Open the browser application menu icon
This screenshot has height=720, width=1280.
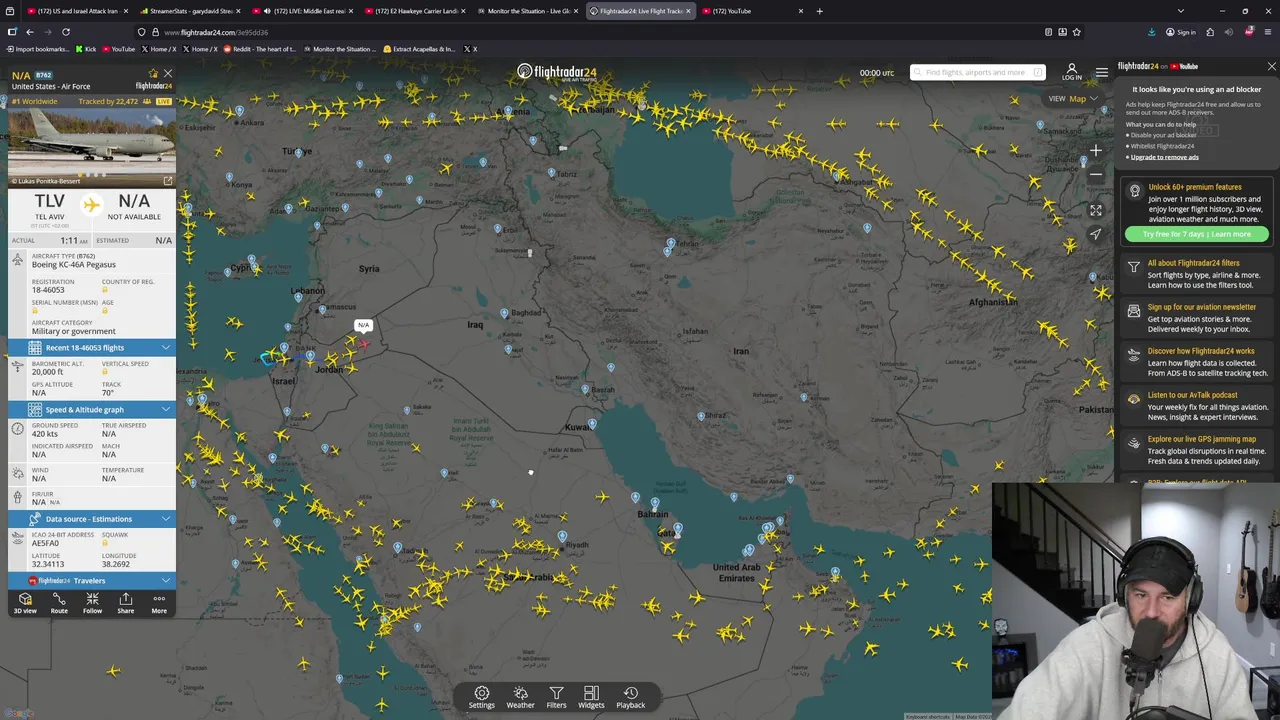click(x=1266, y=32)
